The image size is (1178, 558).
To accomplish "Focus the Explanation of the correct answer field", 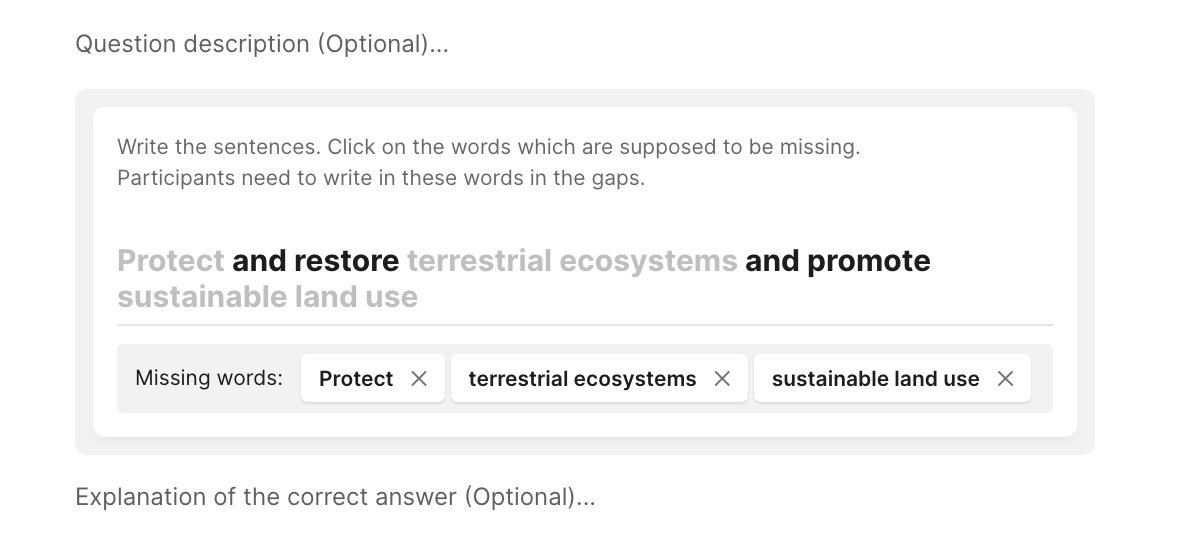I will [x=335, y=497].
